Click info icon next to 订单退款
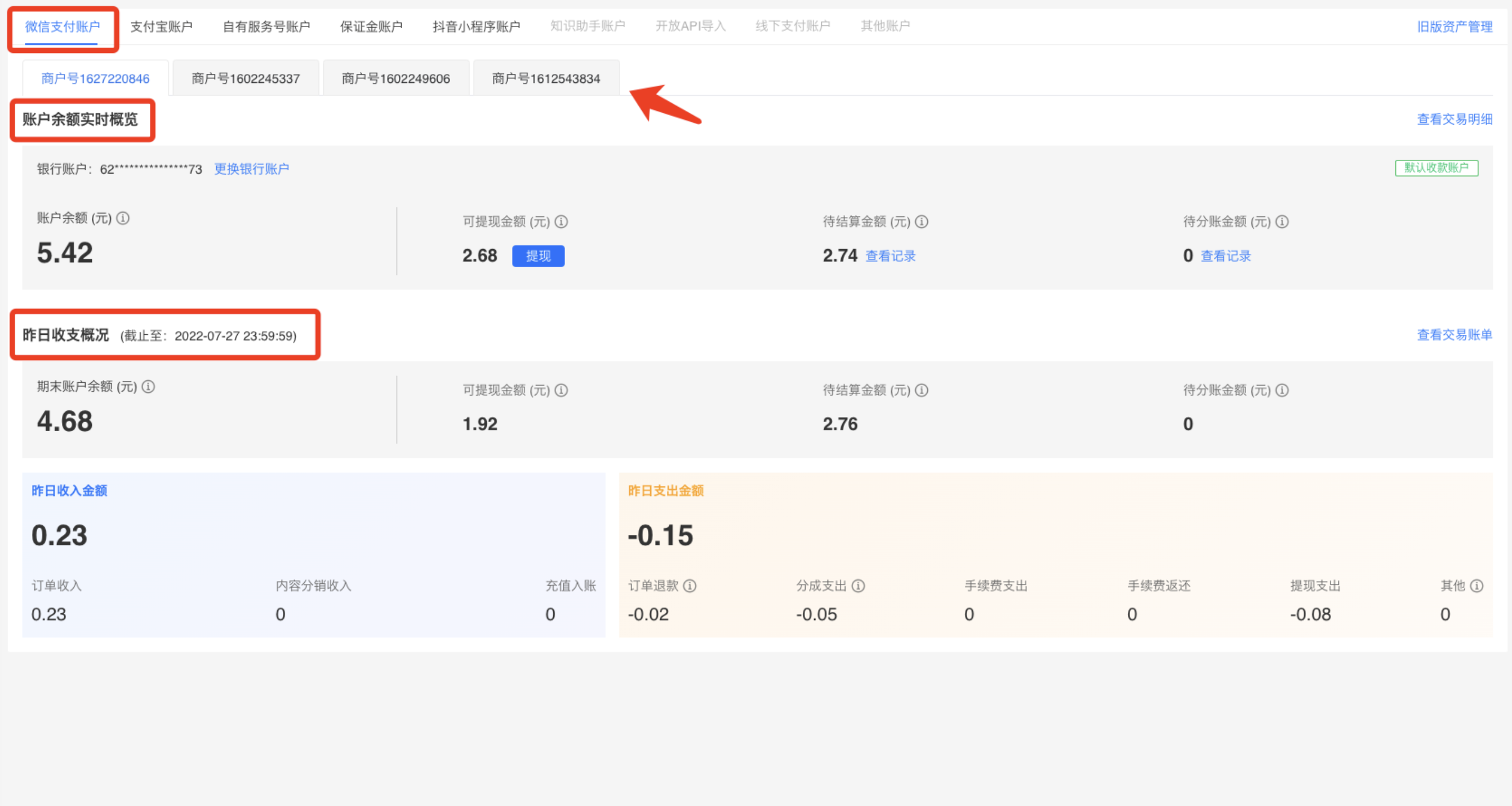 (690, 586)
